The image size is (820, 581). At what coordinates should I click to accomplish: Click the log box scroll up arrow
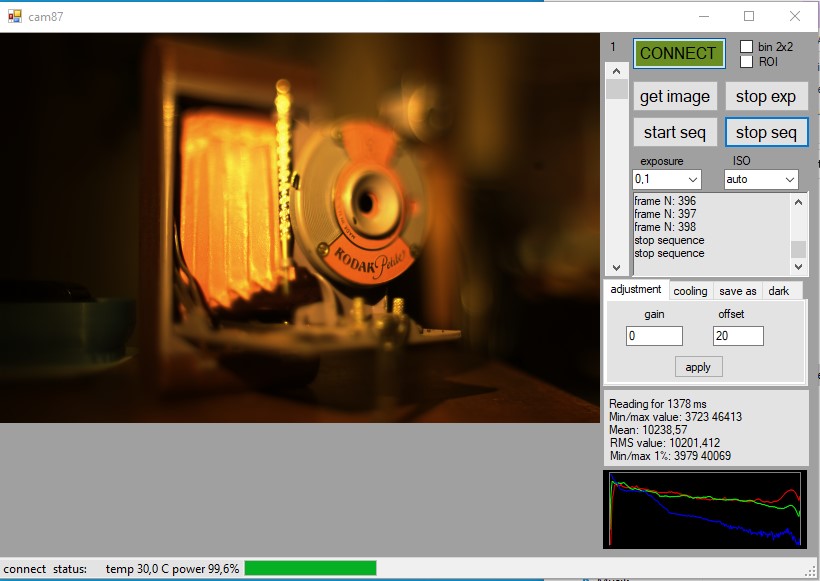click(798, 202)
